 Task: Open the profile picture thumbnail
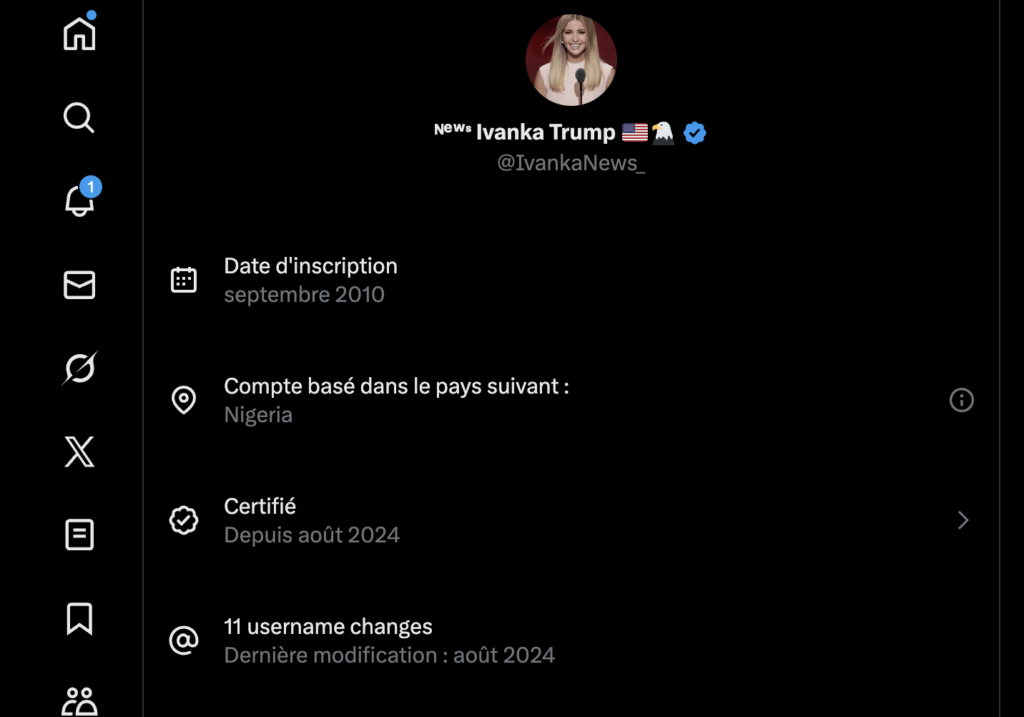(x=571, y=59)
